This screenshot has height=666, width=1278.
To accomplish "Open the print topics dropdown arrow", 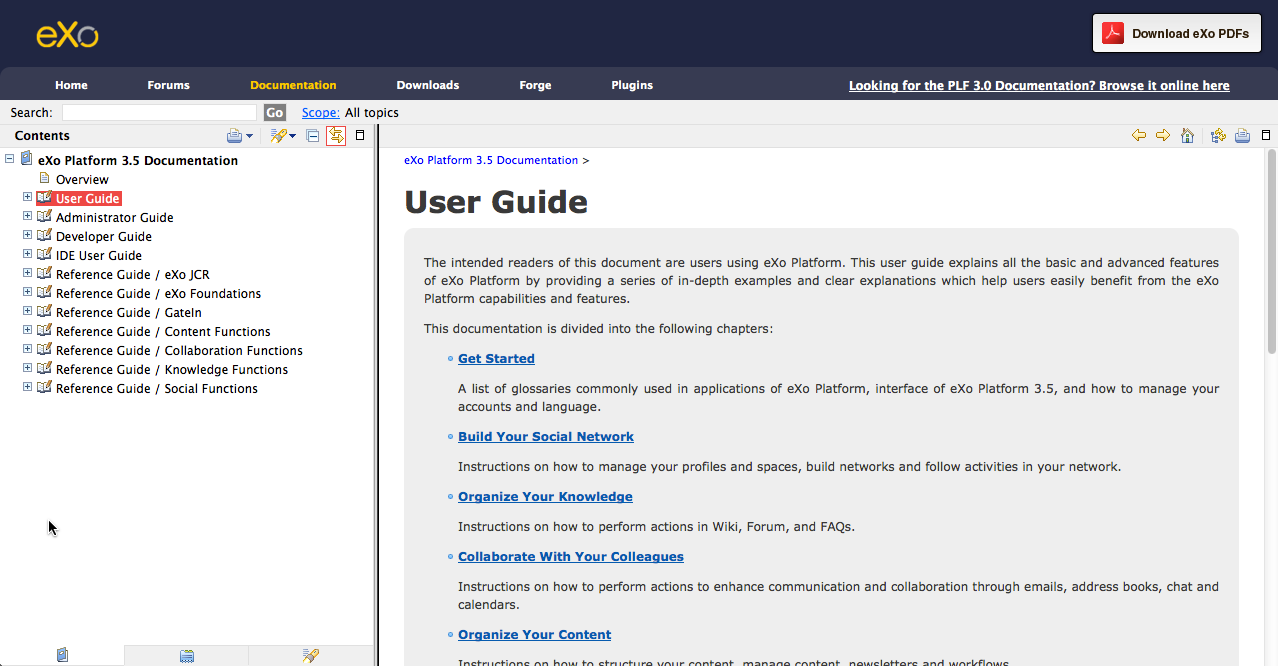I will tap(250, 136).
